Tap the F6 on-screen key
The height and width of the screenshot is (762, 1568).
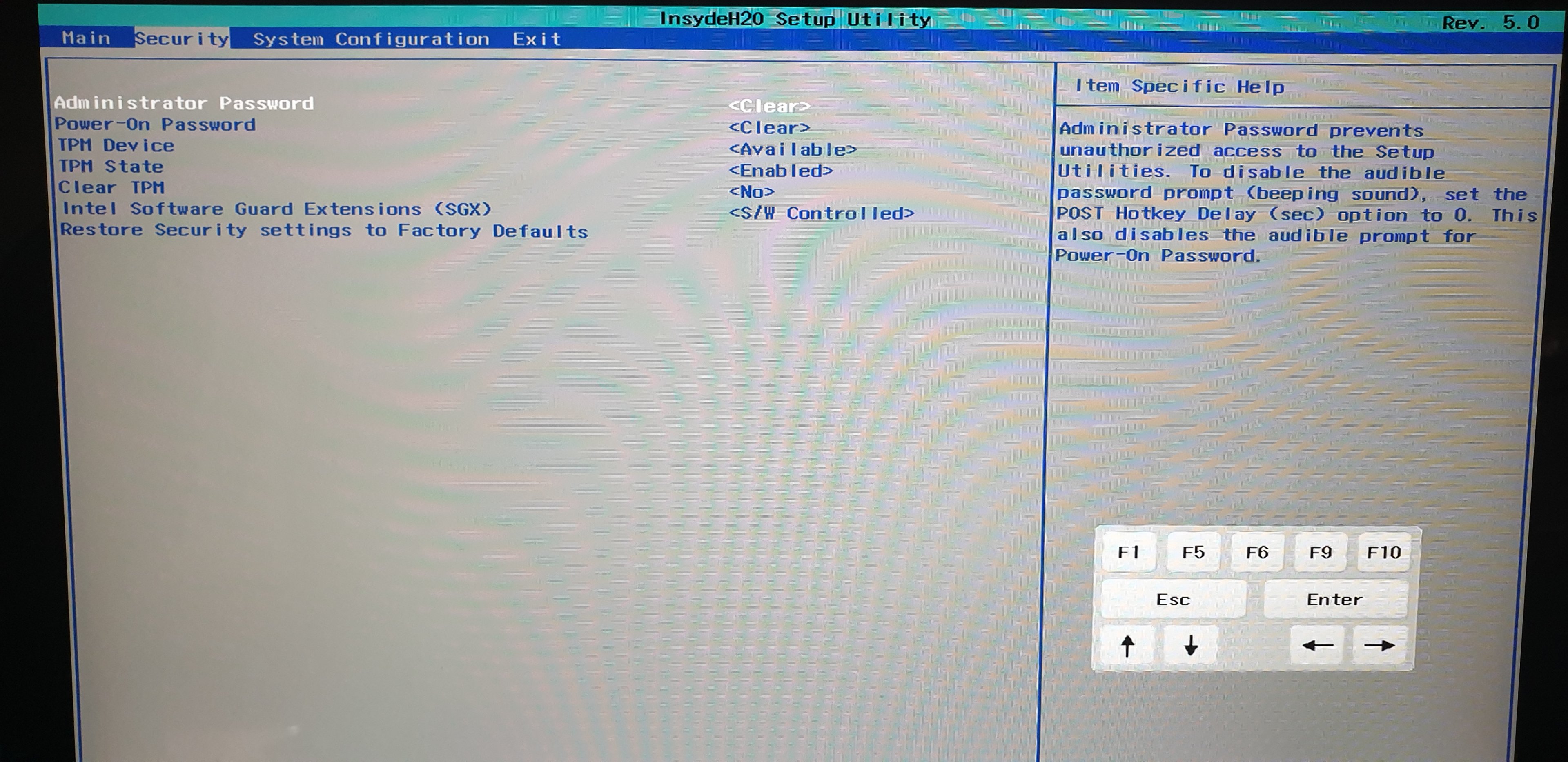point(1257,552)
